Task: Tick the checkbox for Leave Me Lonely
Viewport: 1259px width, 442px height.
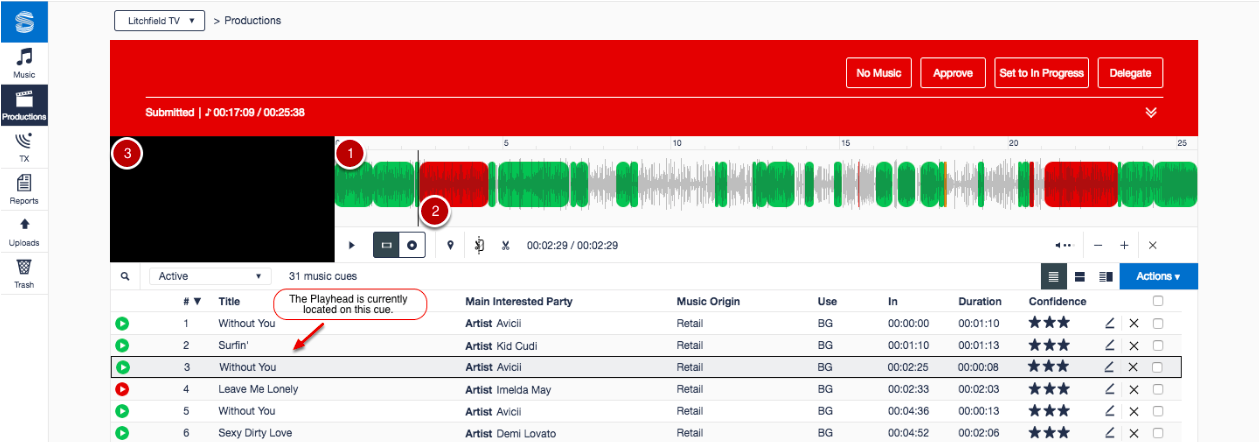Action: (x=1158, y=389)
